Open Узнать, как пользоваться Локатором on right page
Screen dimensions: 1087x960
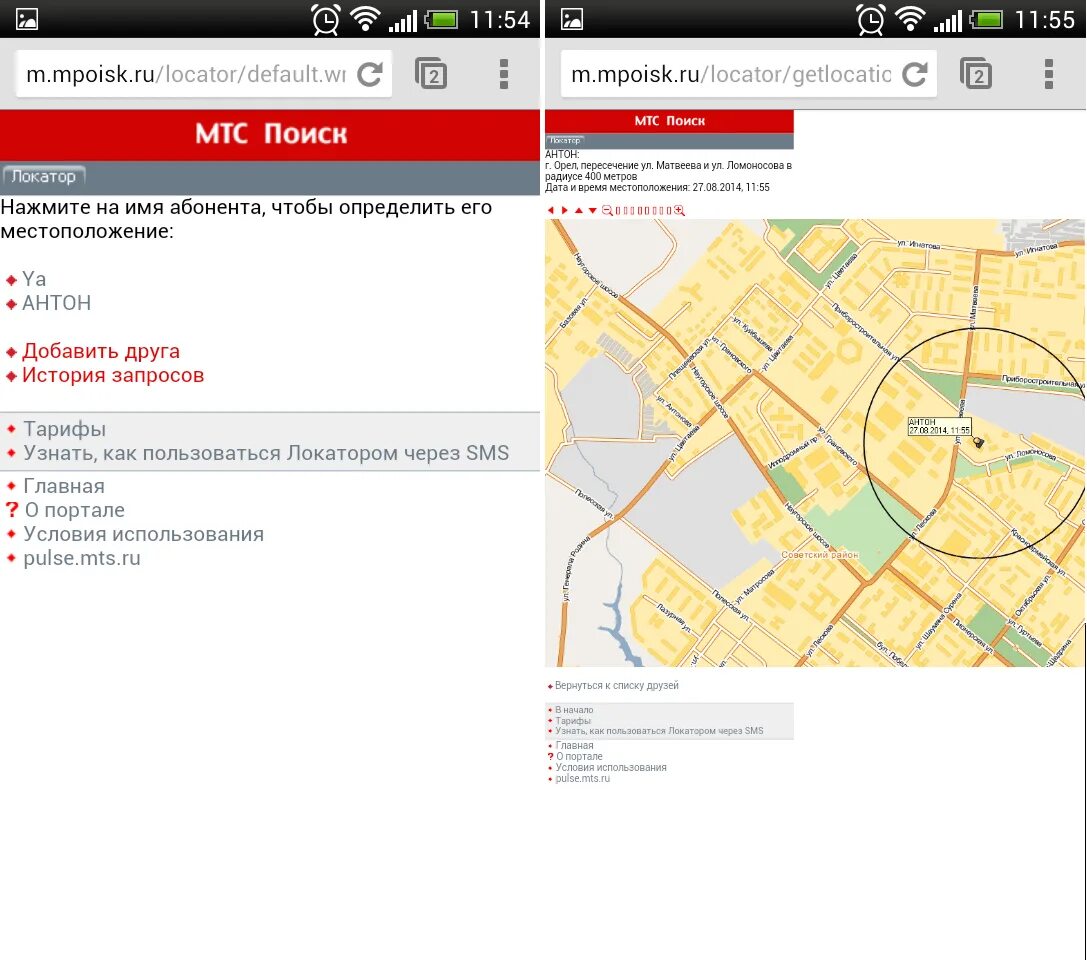point(659,731)
